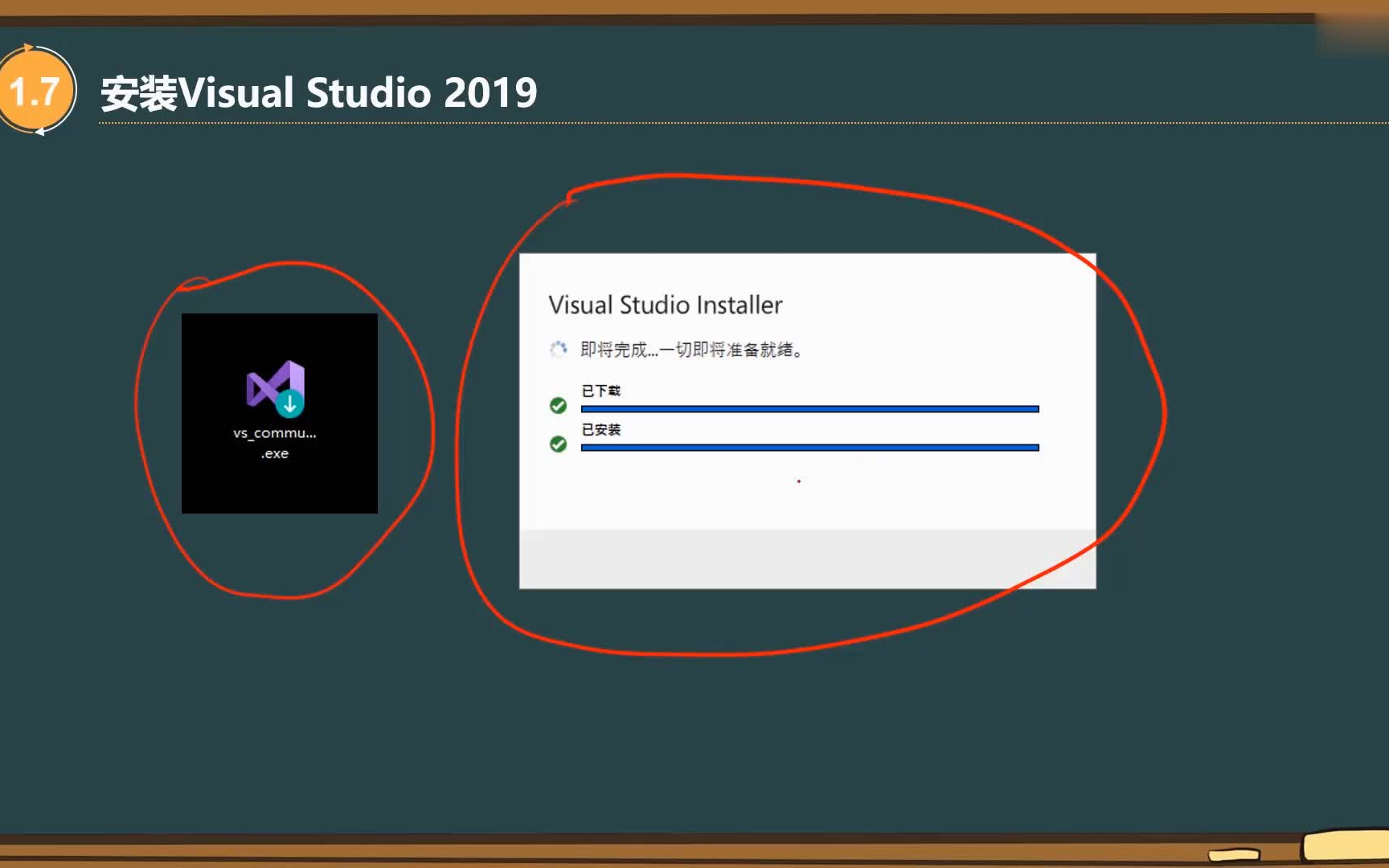Click the spinner icon beside 即将完成 text
This screenshot has height=868, width=1389.
point(558,350)
